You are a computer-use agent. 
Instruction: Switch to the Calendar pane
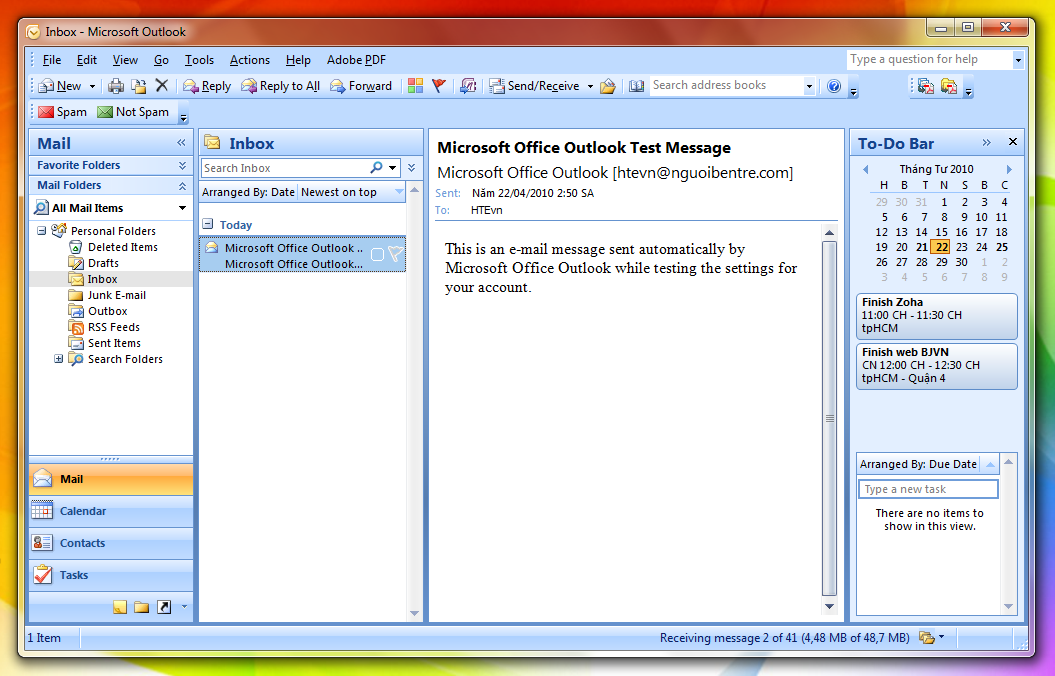[x=83, y=511]
